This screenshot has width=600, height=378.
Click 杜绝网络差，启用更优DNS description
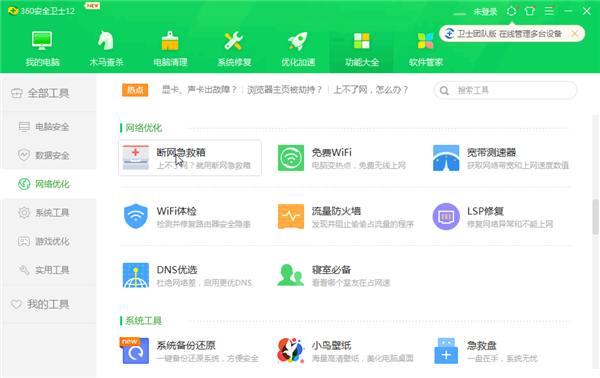[x=204, y=283]
